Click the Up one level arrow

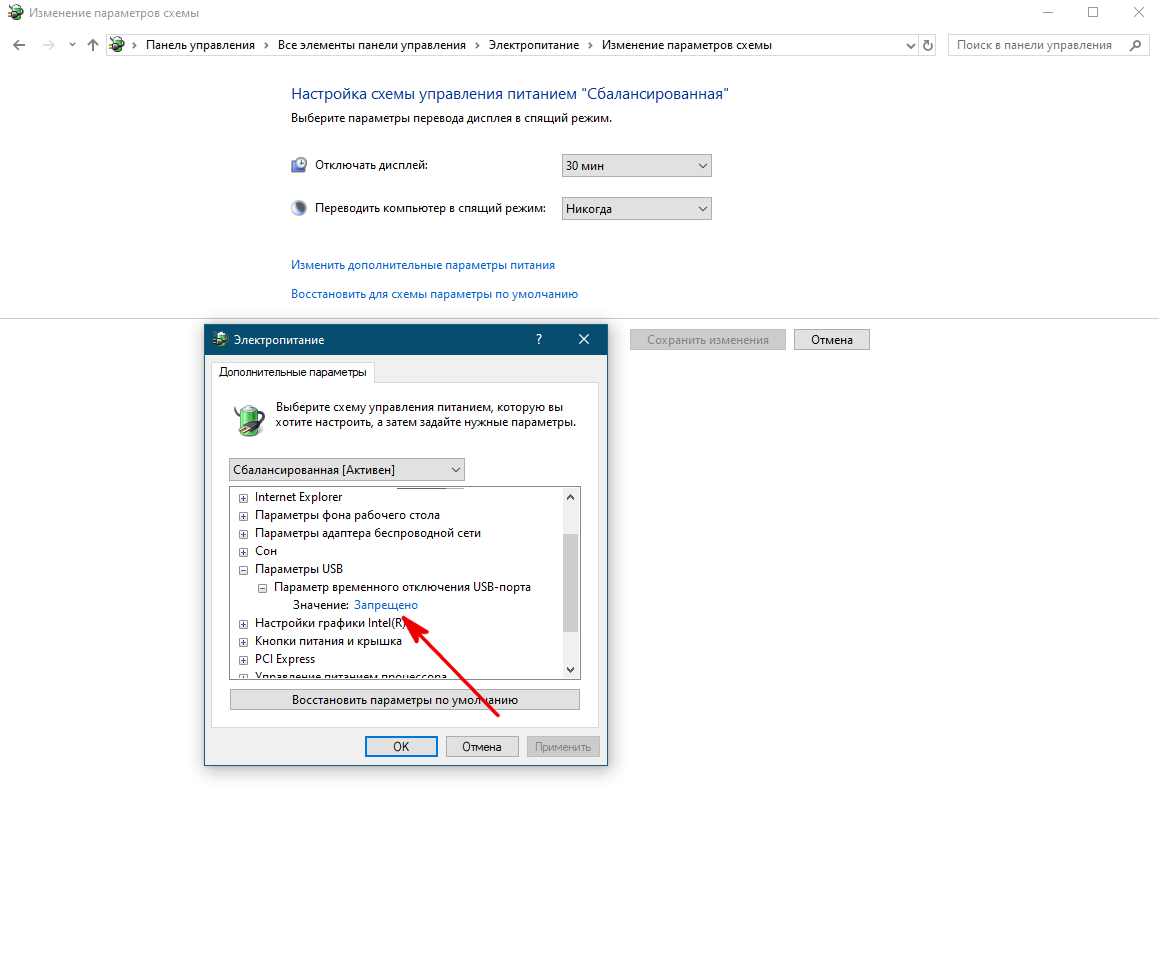click(93, 45)
